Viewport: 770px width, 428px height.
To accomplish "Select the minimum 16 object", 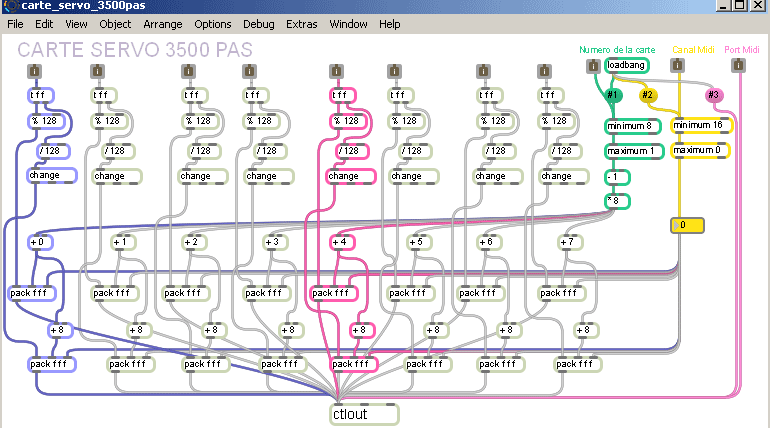I will coord(702,126).
